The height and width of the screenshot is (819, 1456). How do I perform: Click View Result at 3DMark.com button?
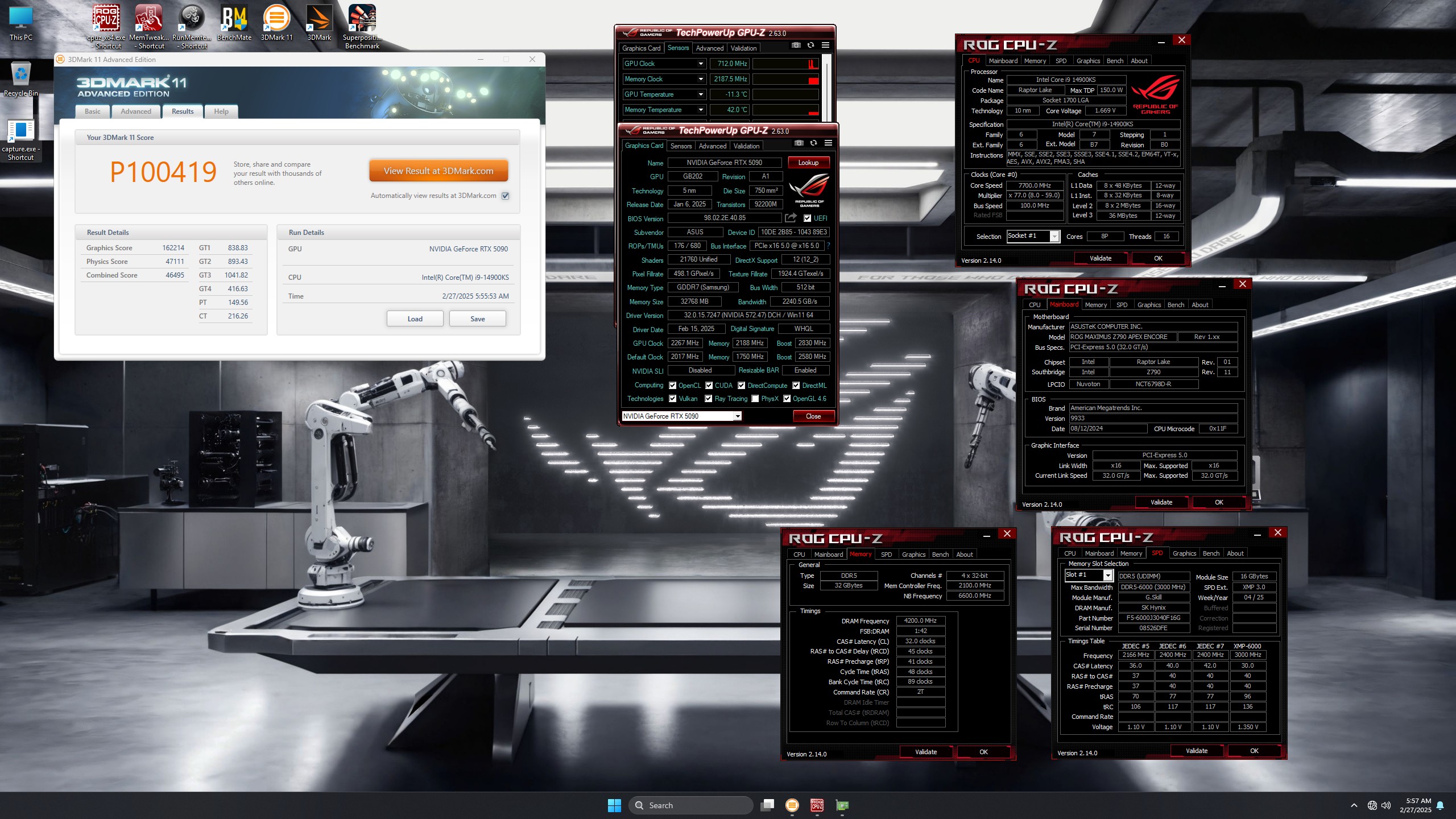pyautogui.click(x=439, y=171)
